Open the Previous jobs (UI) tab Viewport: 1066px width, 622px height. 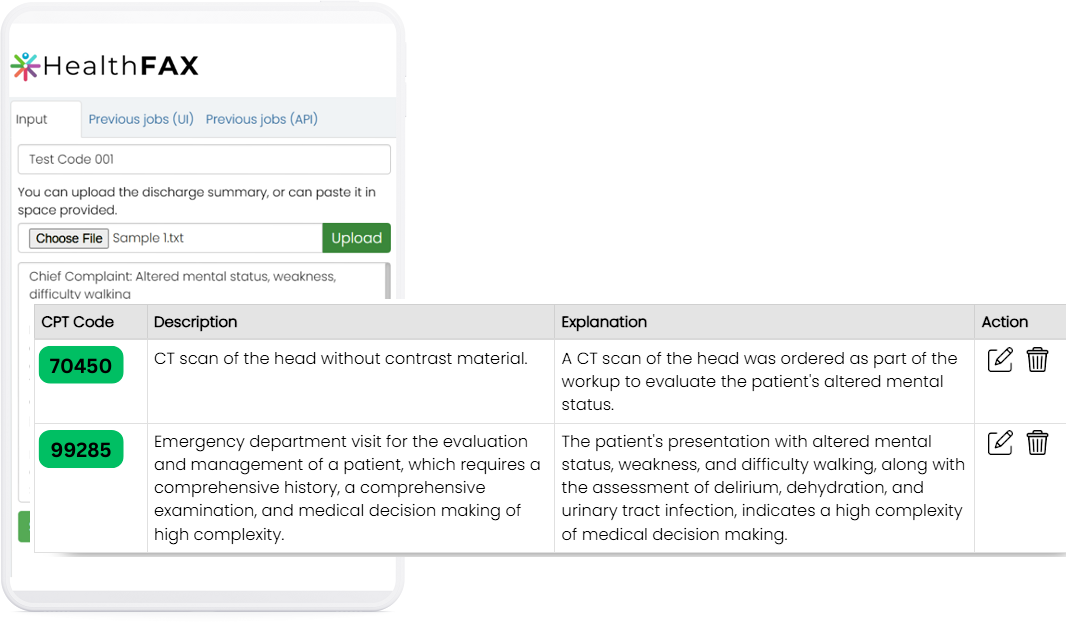point(141,119)
